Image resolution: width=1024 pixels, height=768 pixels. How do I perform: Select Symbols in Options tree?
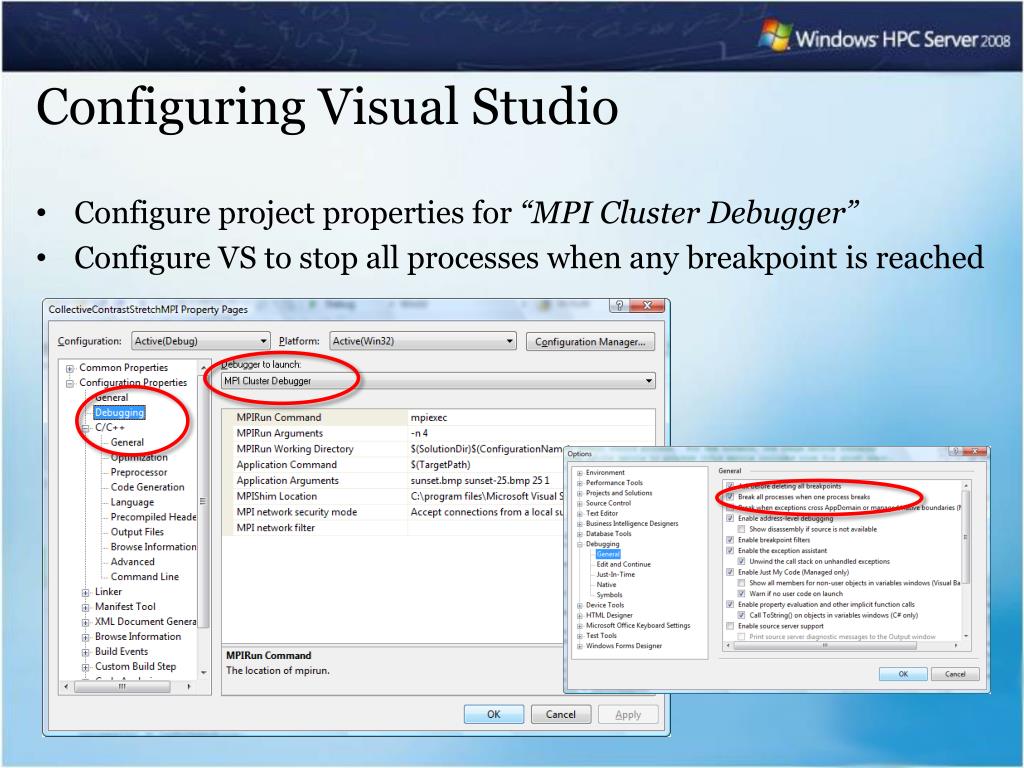pos(609,595)
